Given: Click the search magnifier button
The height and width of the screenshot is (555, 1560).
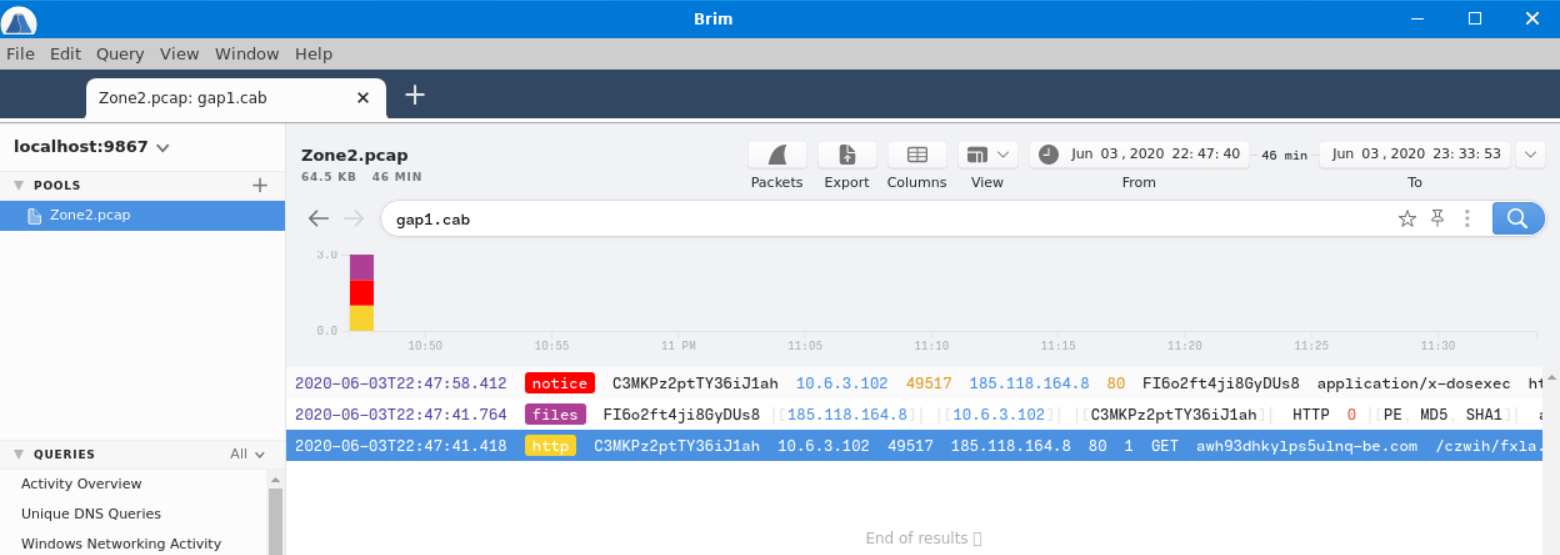Looking at the screenshot, I should tap(1517, 218).
